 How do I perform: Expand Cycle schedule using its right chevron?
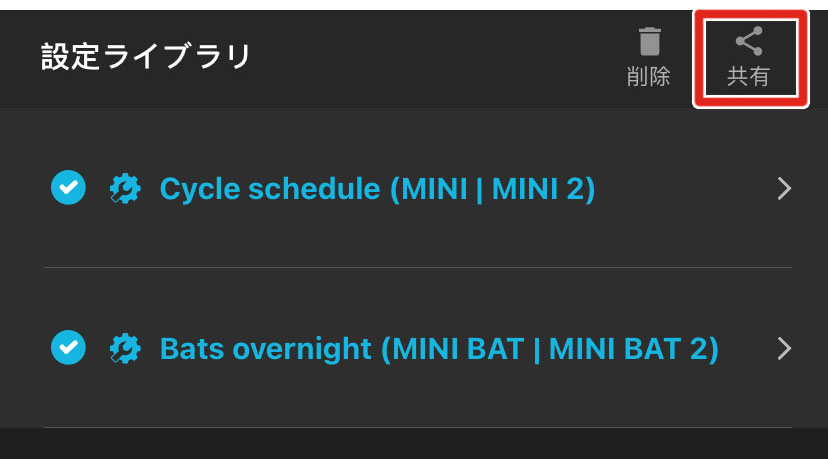(x=784, y=188)
